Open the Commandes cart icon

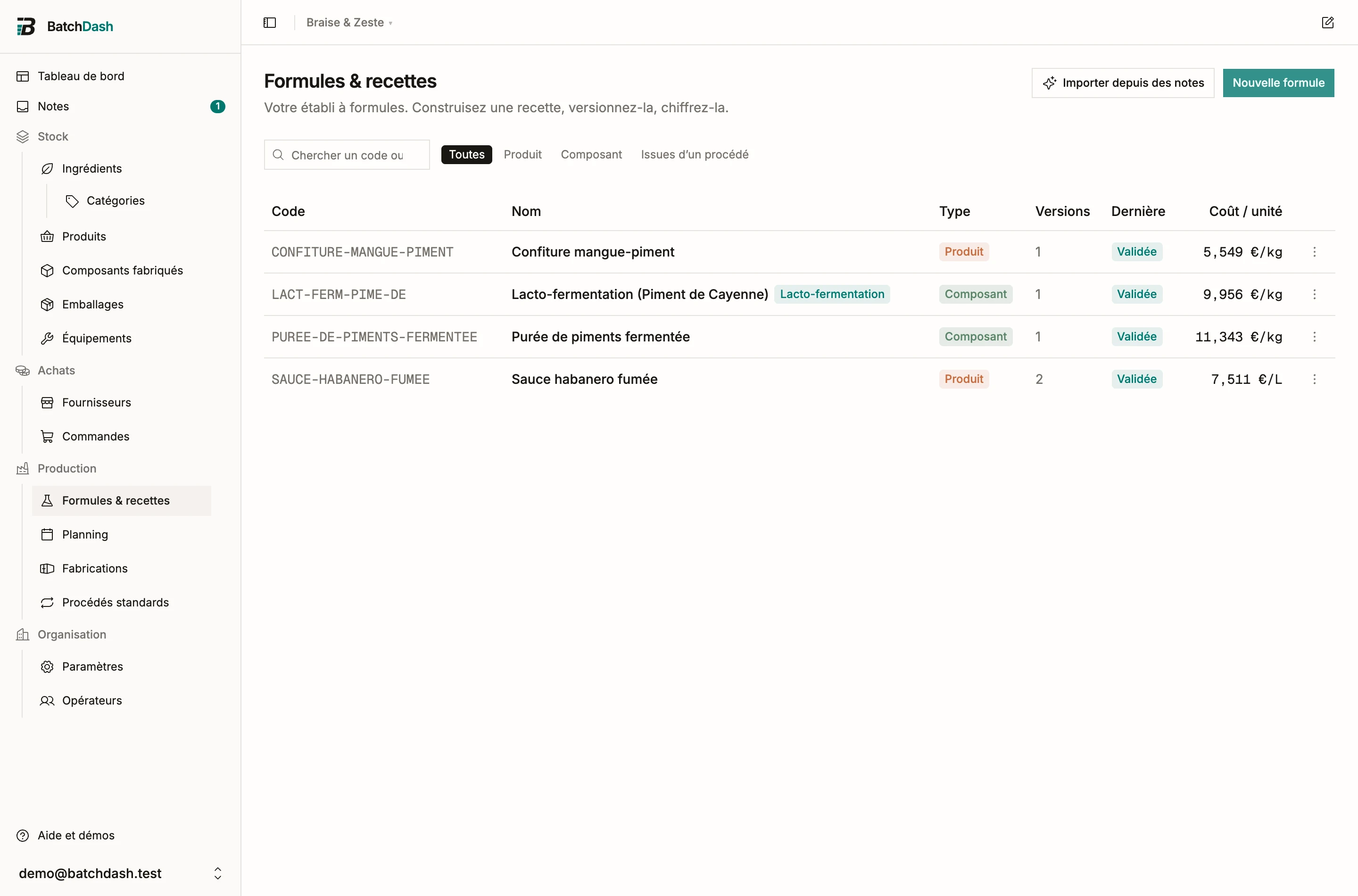48,437
